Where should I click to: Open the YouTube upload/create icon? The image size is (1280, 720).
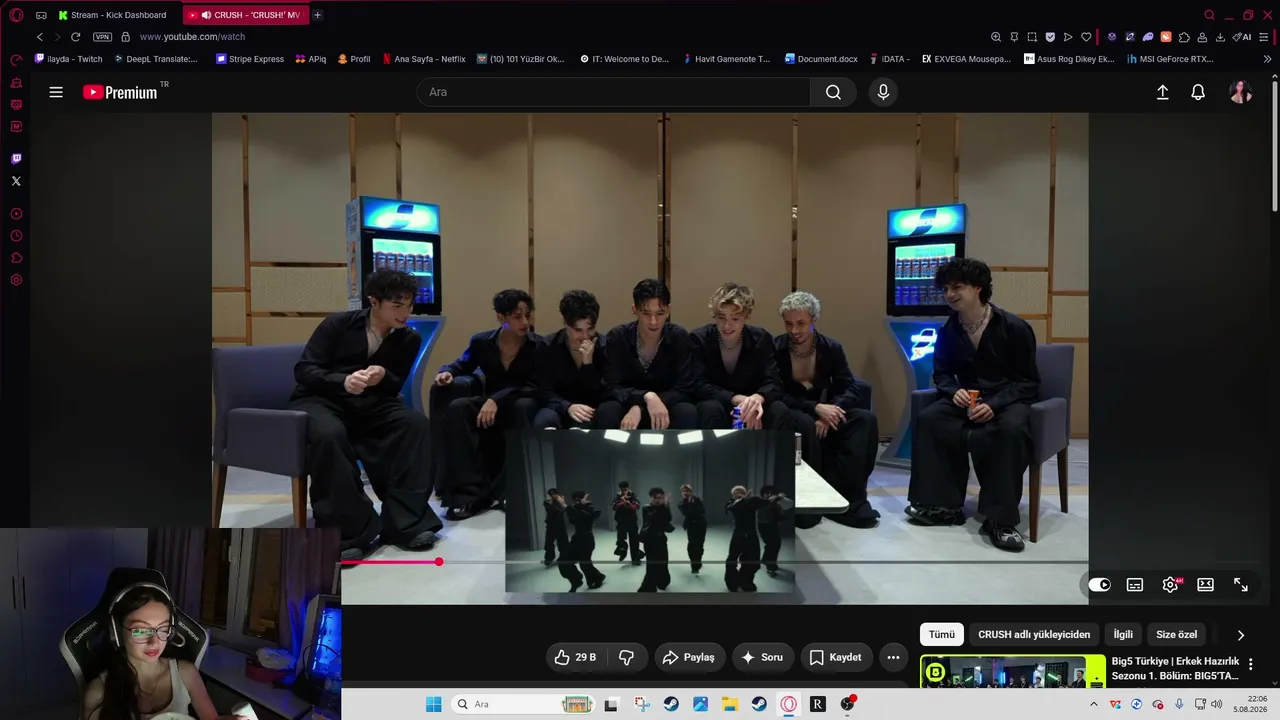1162,92
